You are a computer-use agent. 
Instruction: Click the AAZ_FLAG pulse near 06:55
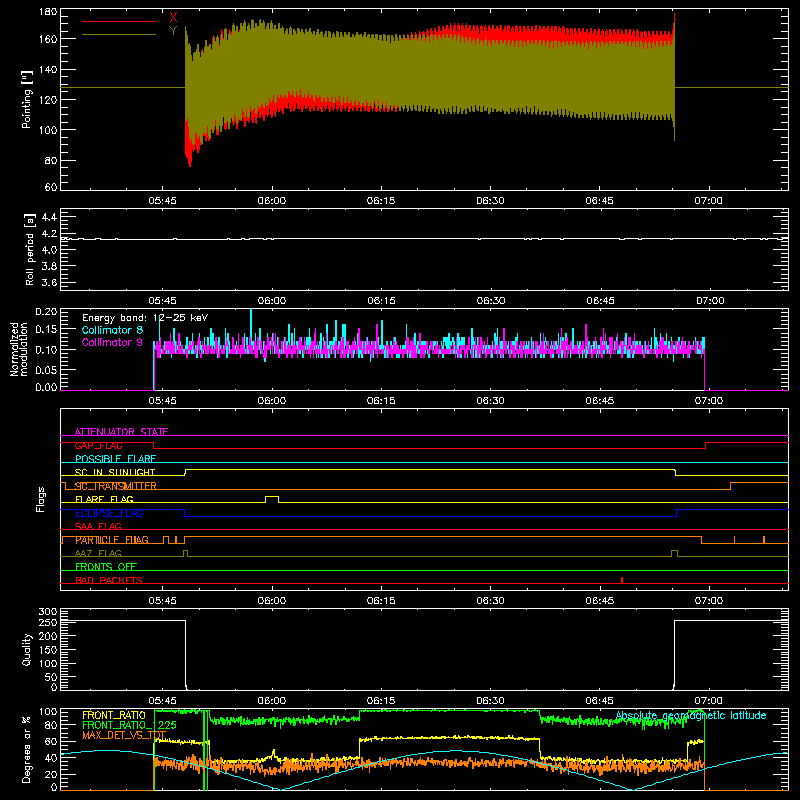tap(674, 554)
